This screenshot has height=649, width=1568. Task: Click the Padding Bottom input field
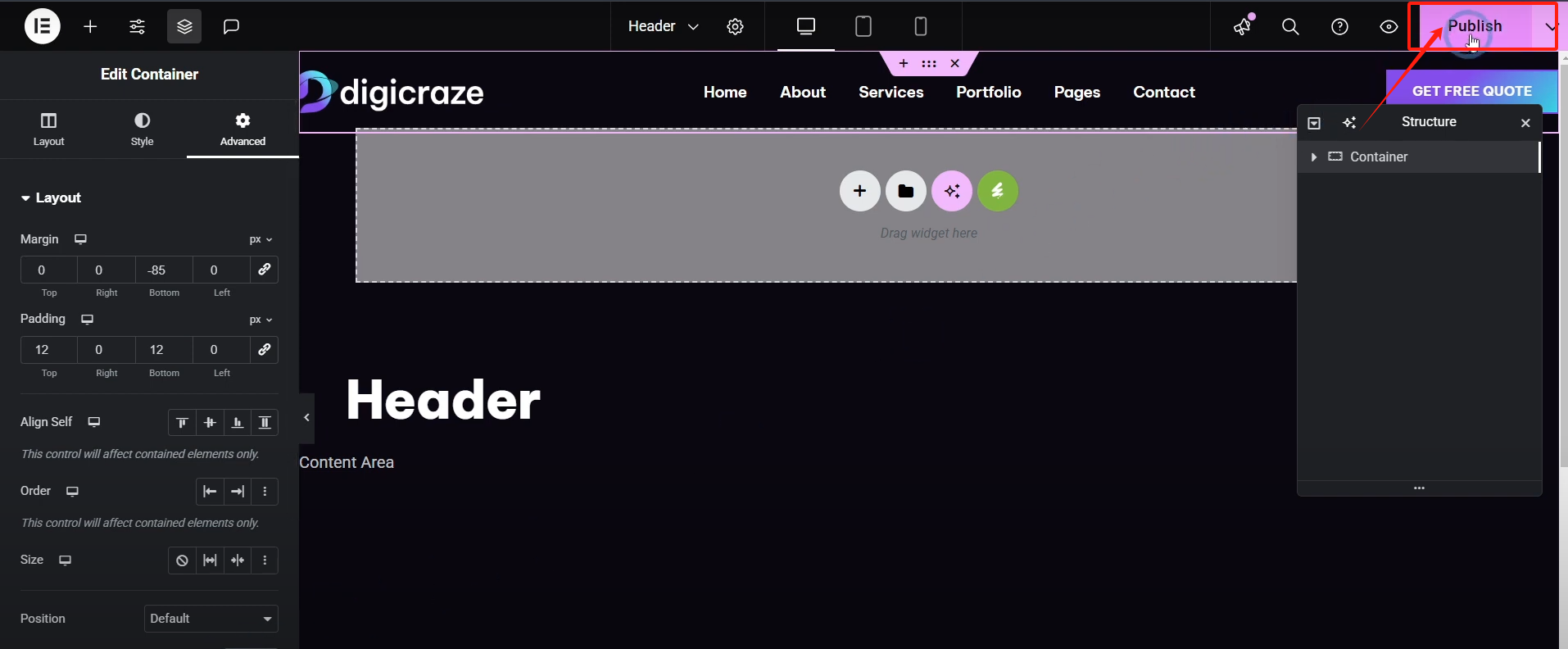164,350
